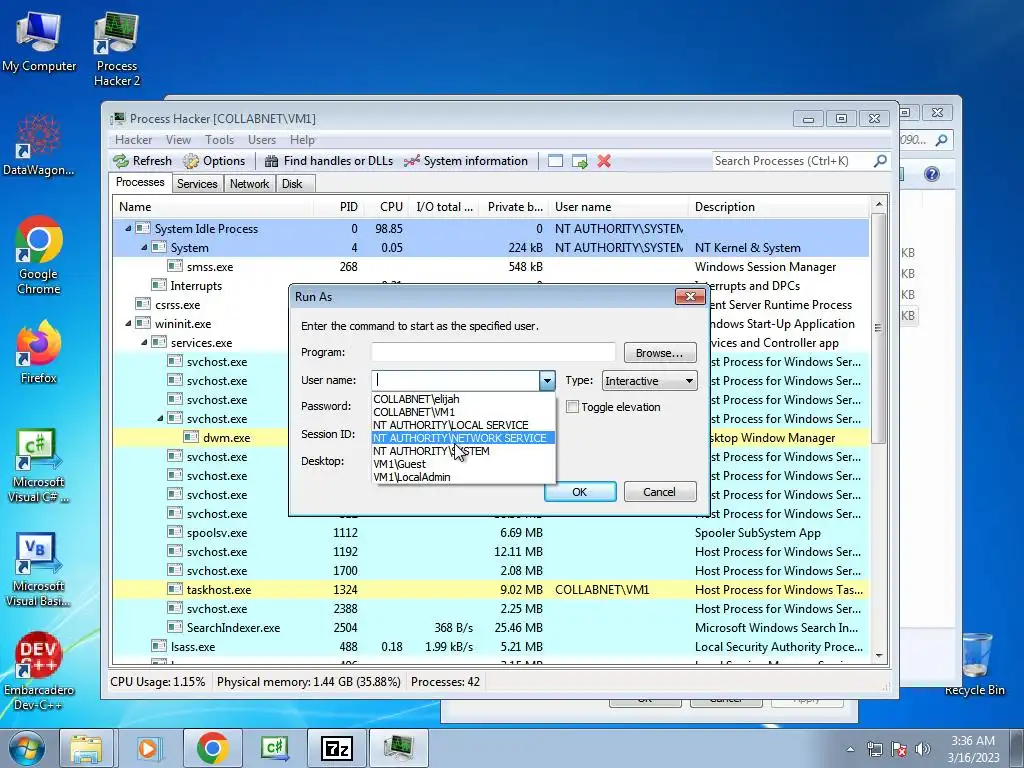Close the Run As dialog
Viewport: 1024px width, 768px height.
690,296
